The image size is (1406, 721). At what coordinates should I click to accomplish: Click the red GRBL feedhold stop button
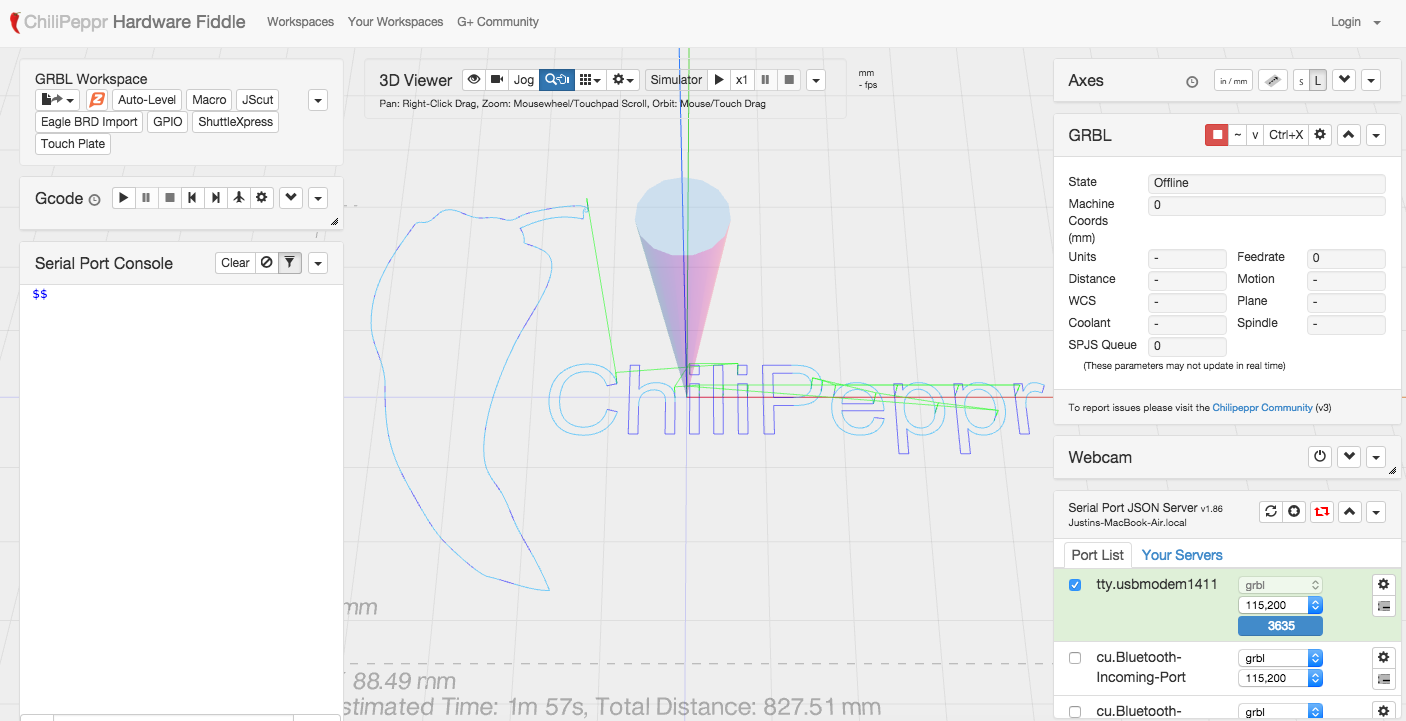coord(1217,135)
